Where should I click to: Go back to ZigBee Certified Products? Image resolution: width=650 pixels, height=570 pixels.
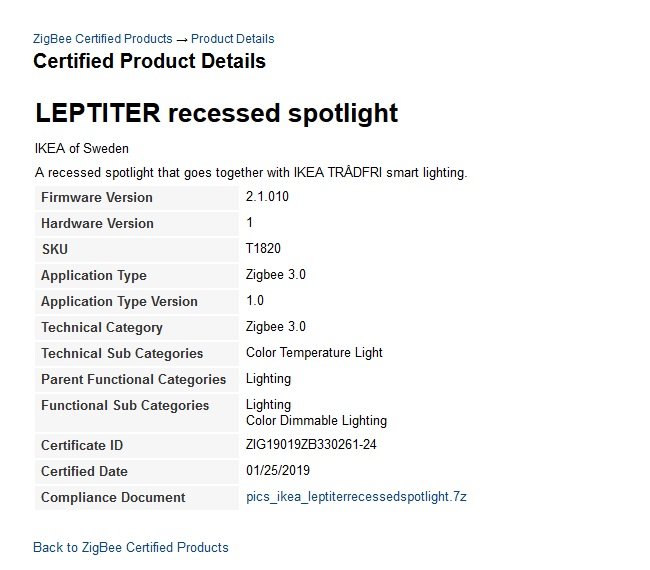click(131, 547)
